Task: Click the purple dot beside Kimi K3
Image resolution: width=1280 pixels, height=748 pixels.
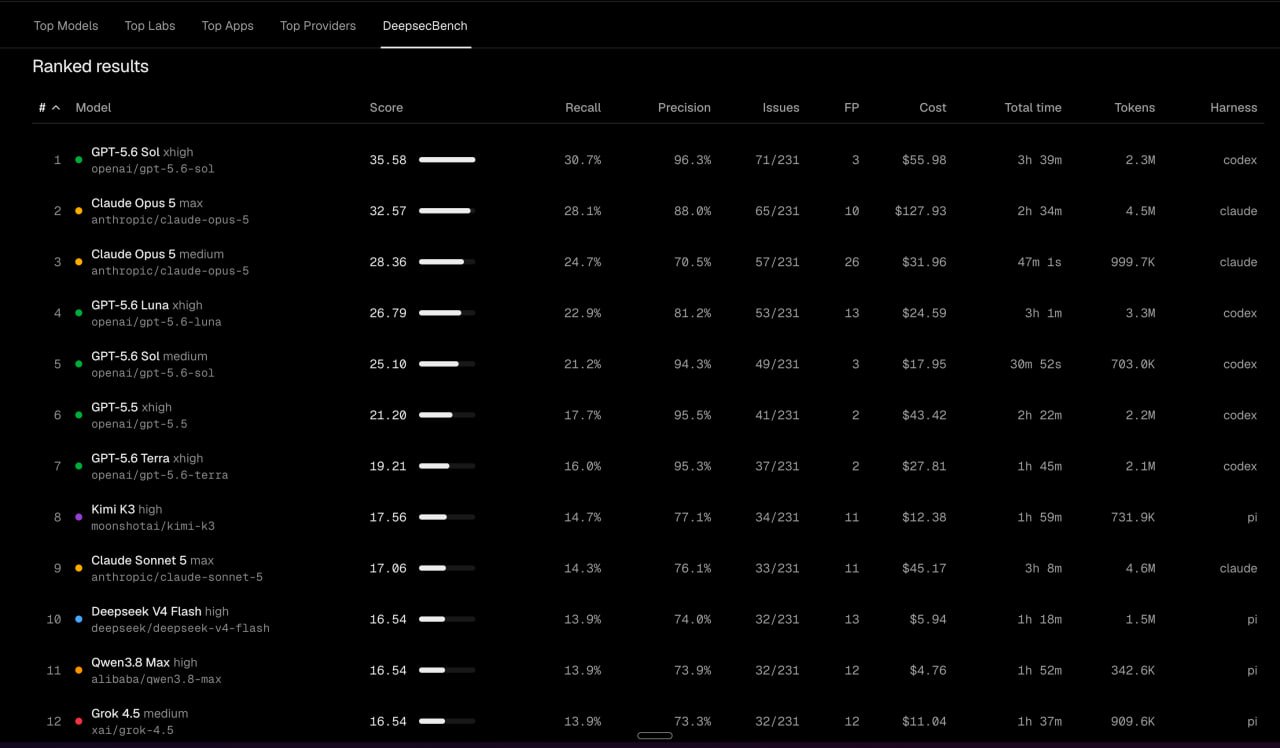Action: click(x=79, y=517)
